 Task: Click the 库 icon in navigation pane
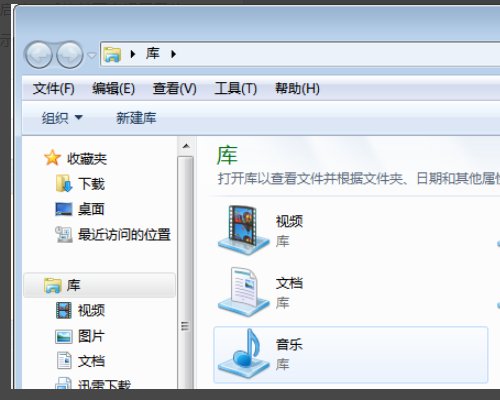pos(53,285)
